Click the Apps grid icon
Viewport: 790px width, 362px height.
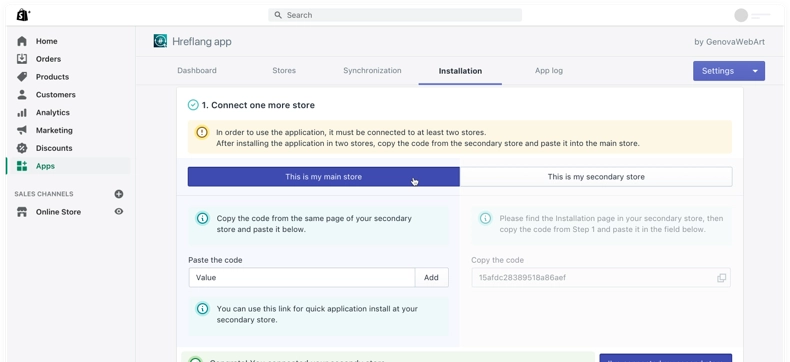pyautogui.click(x=22, y=166)
